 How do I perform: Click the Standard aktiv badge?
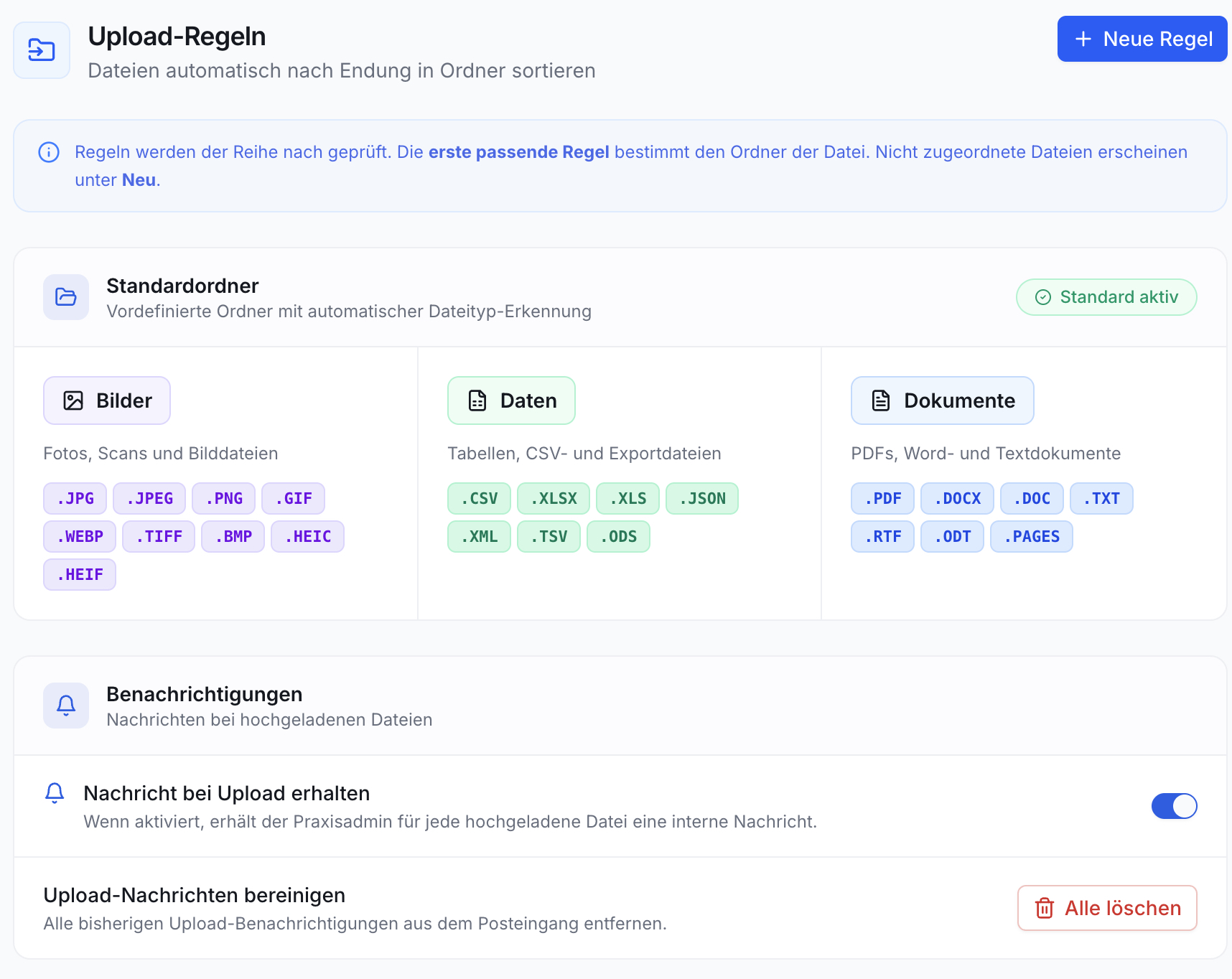[x=1106, y=297]
